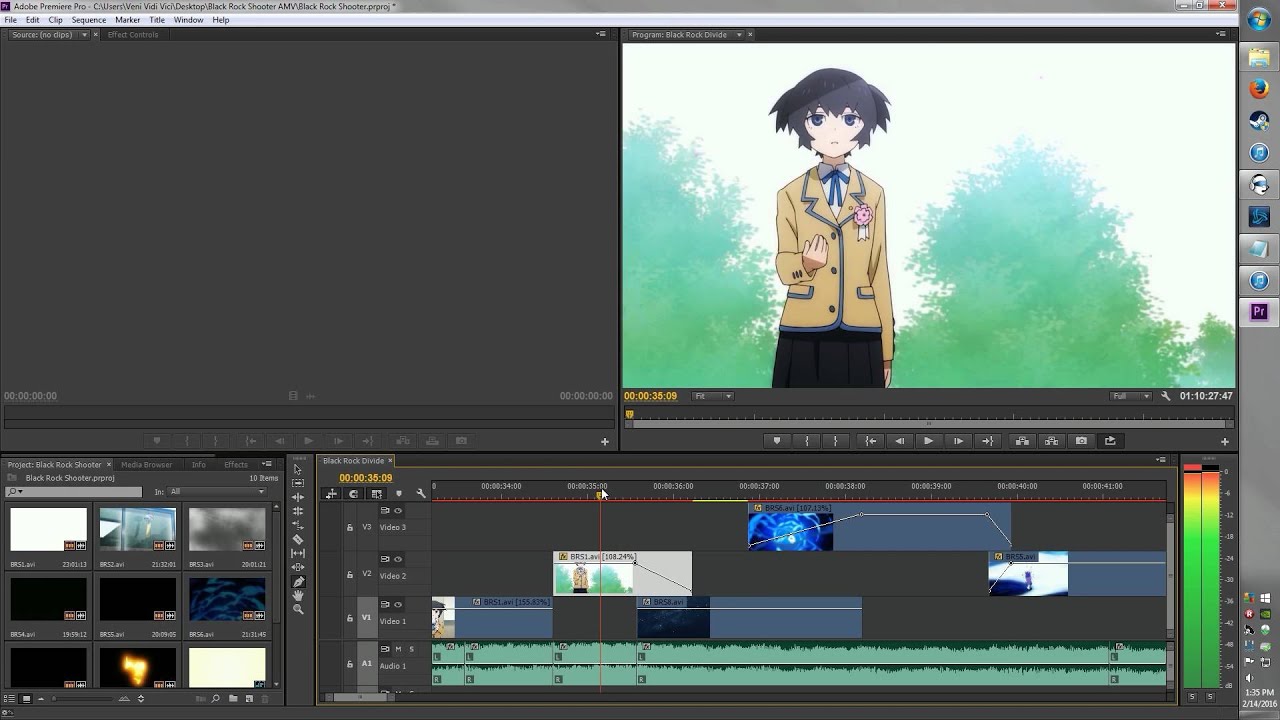Open Project panel flyout menu
Viewport: 1280px width, 720px height.
[267, 464]
